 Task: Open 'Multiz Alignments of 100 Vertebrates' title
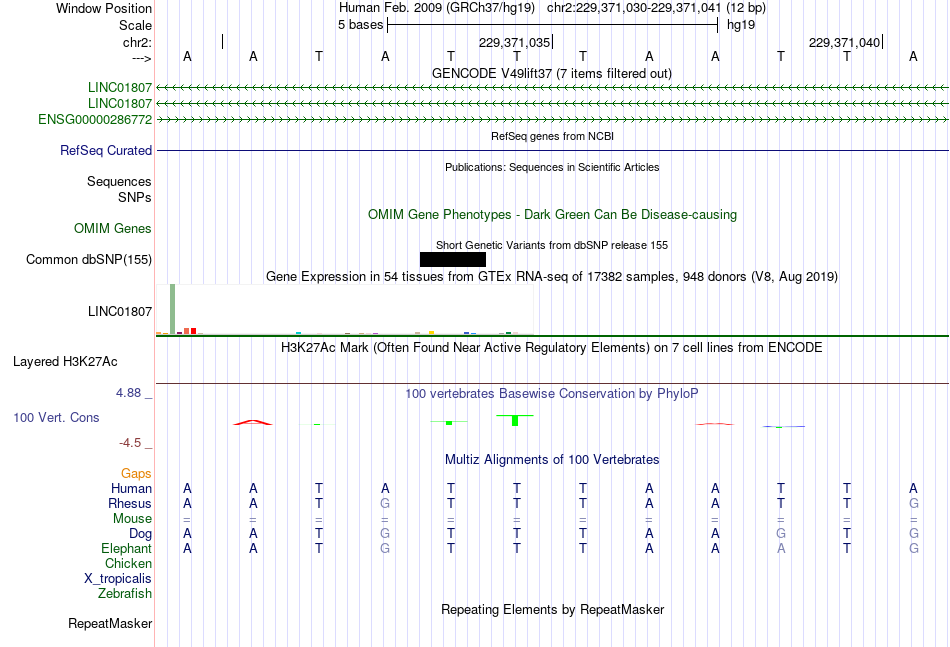552,459
